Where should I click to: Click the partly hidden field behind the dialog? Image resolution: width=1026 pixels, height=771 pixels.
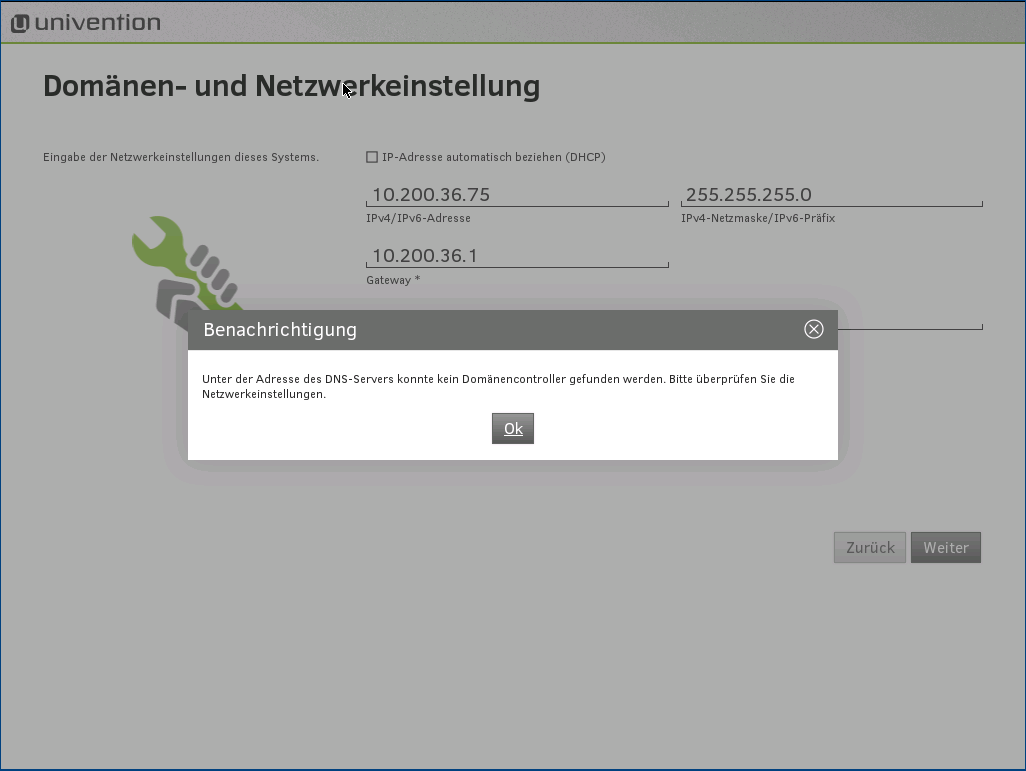coord(910,320)
